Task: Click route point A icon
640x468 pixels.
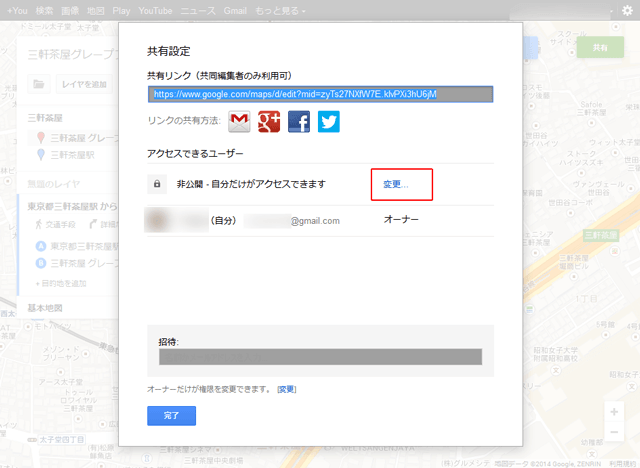Action: pos(41,246)
